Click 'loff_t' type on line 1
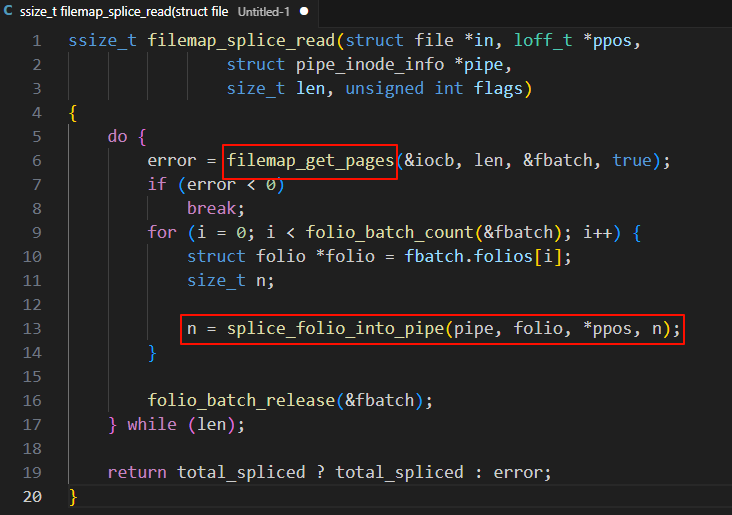The height and width of the screenshot is (515, 732). (543, 41)
